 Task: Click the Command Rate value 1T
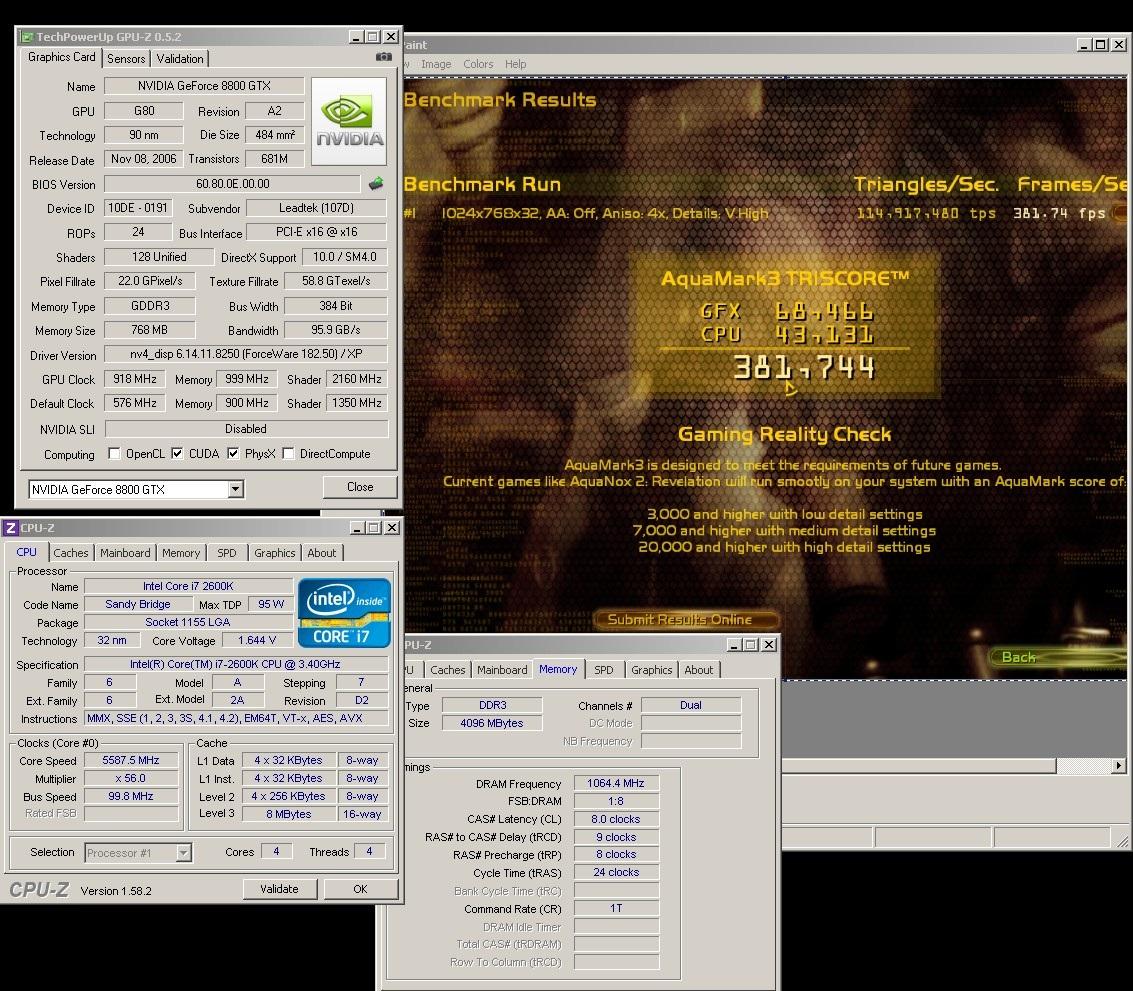616,908
